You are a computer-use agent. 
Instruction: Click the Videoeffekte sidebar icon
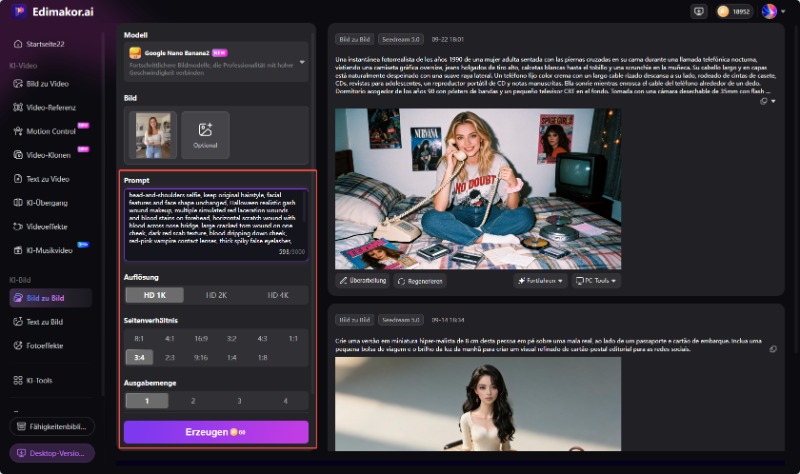(x=18, y=227)
